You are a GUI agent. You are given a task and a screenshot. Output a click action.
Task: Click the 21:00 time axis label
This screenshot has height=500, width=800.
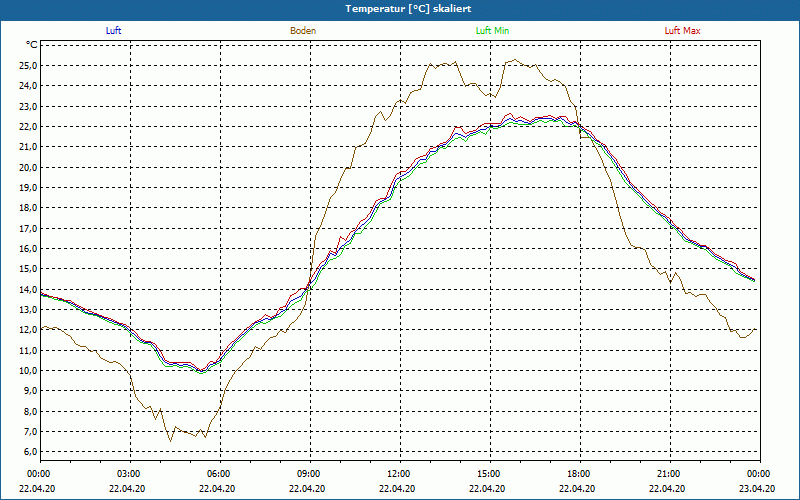[668, 474]
